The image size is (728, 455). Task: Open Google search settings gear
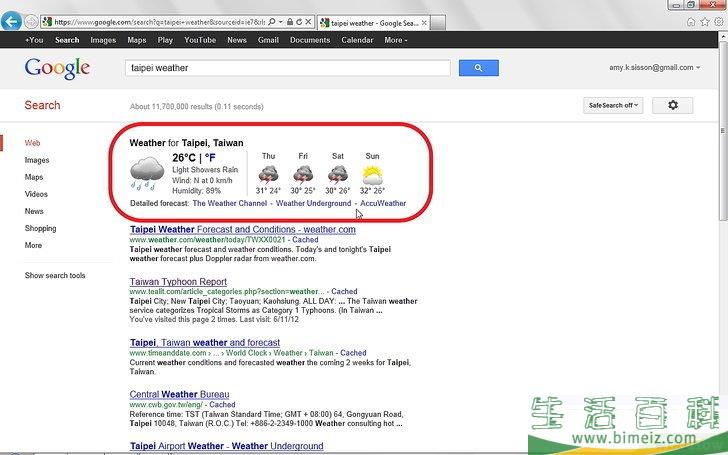pyautogui.click(x=673, y=105)
